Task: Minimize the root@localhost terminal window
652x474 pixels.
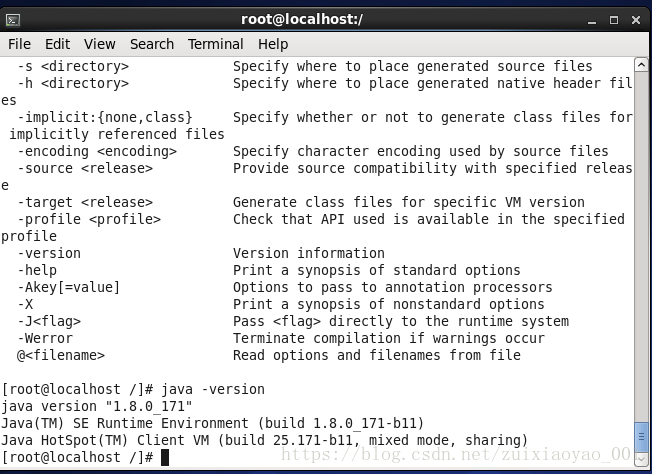Action: coord(592,20)
